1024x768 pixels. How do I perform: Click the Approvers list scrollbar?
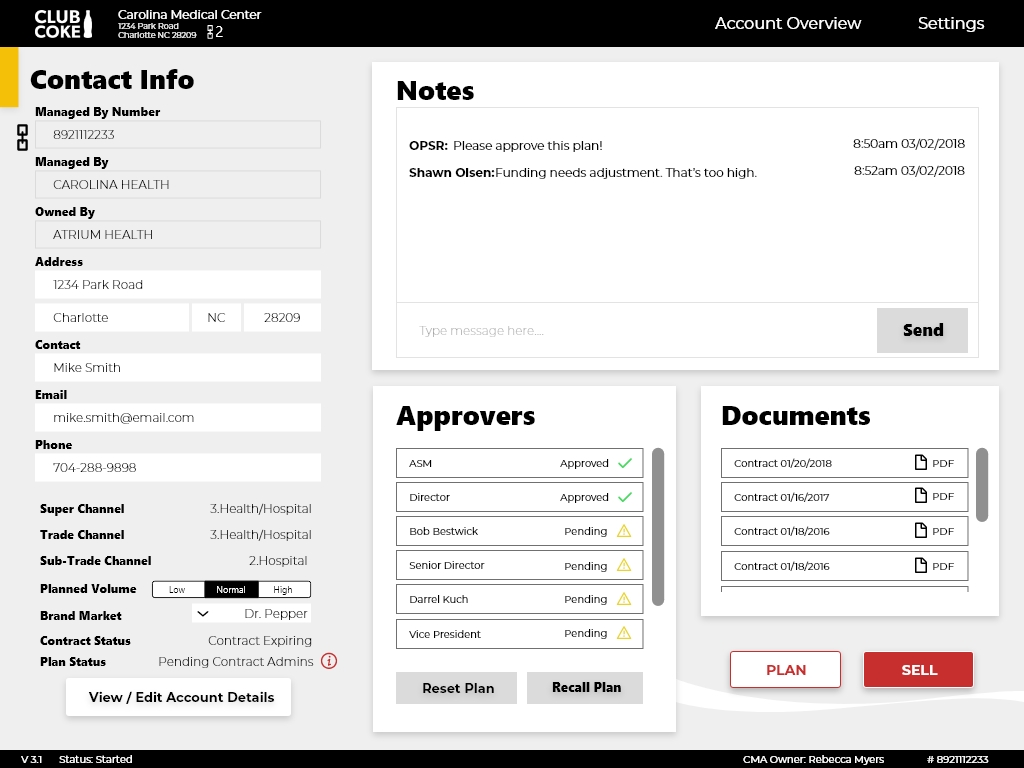658,526
